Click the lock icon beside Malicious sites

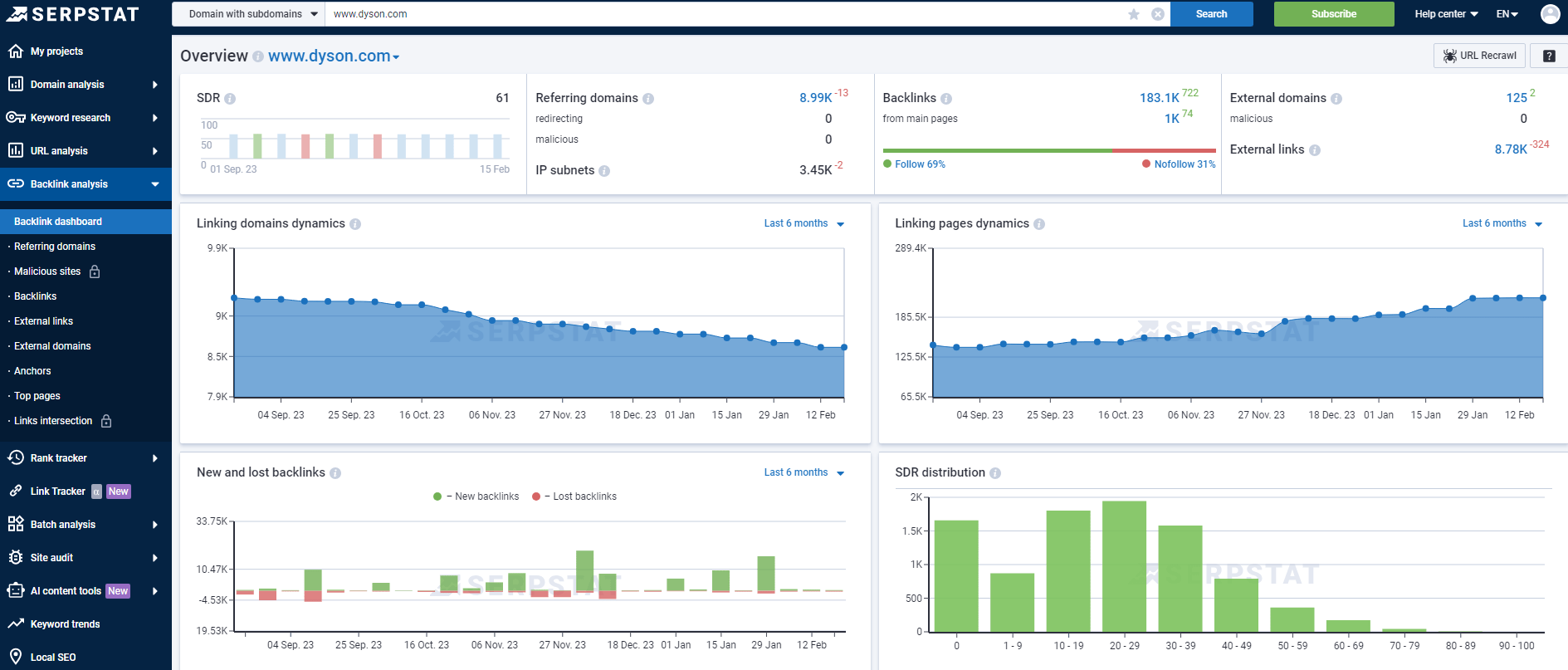pyautogui.click(x=95, y=271)
